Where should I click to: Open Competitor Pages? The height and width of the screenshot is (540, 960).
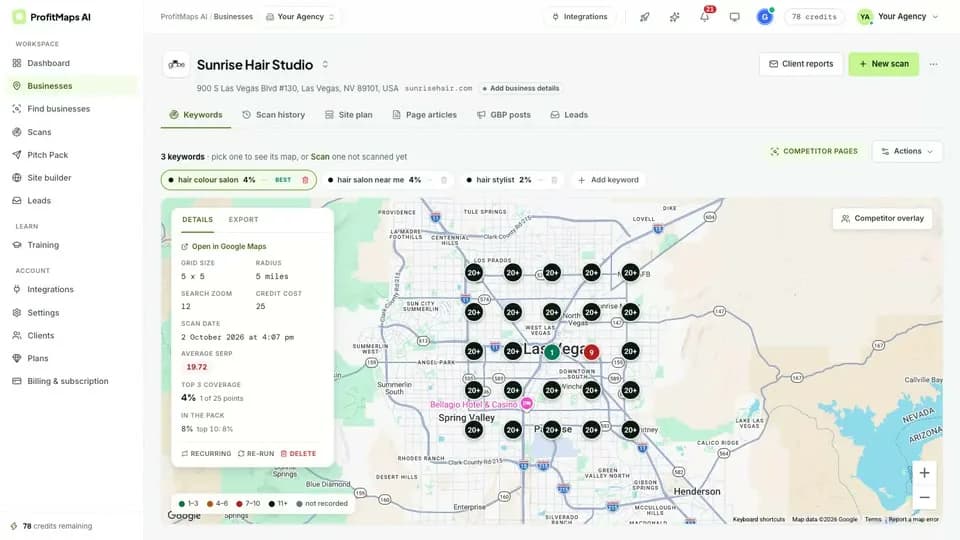[x=814, y=151]
